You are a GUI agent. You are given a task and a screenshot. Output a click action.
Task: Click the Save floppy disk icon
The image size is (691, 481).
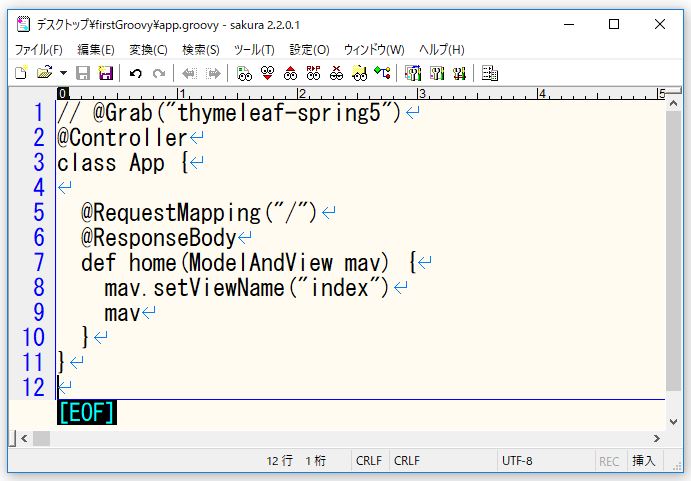(x=83, y=73)
